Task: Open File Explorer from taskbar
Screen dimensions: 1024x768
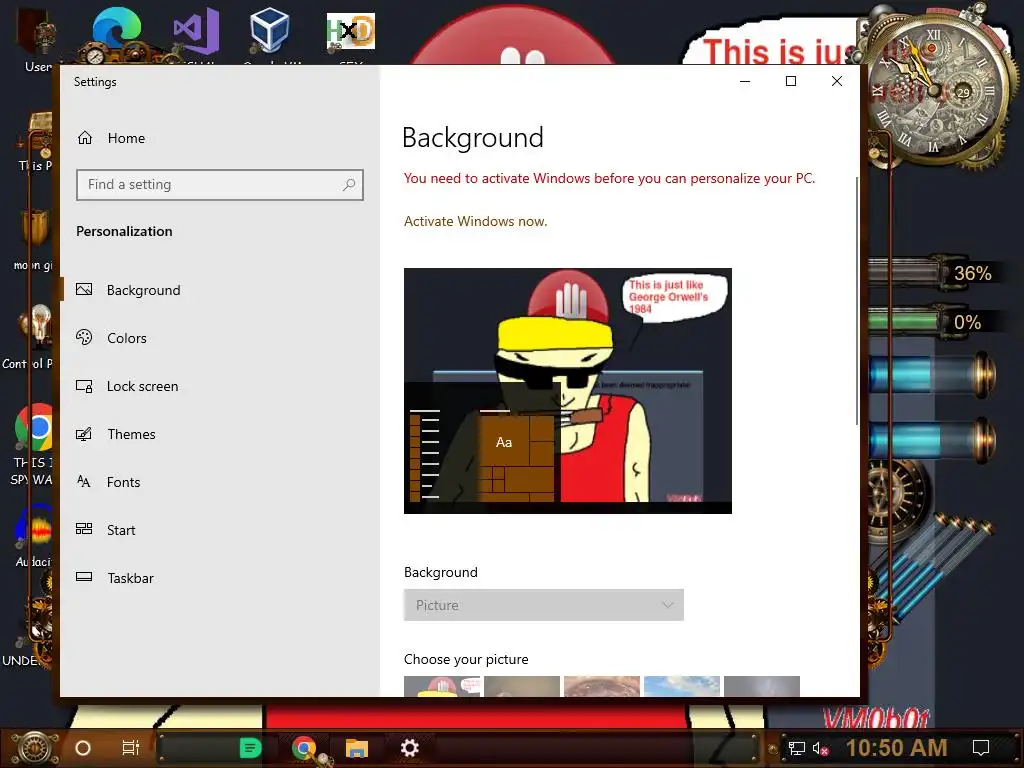Action: click(357, 748)
